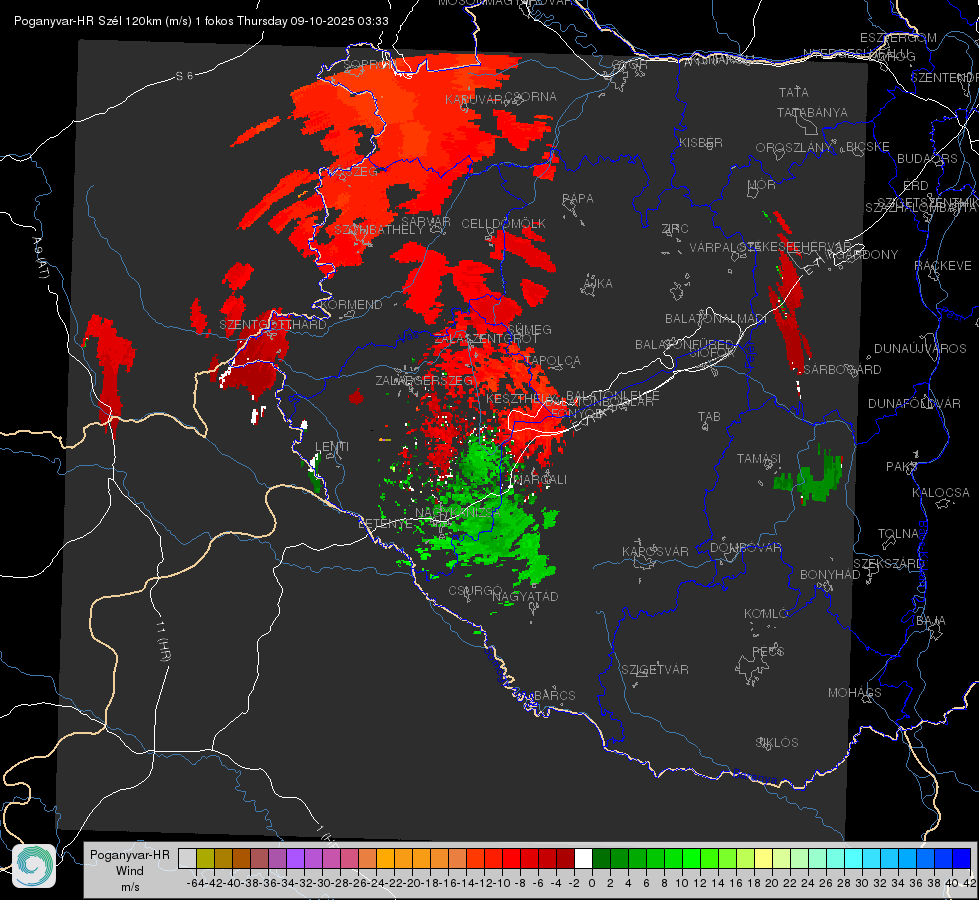Viewport: 979px width, 900px height.
Task: Click the SUMEG city label
Action: tap(529, 329)
